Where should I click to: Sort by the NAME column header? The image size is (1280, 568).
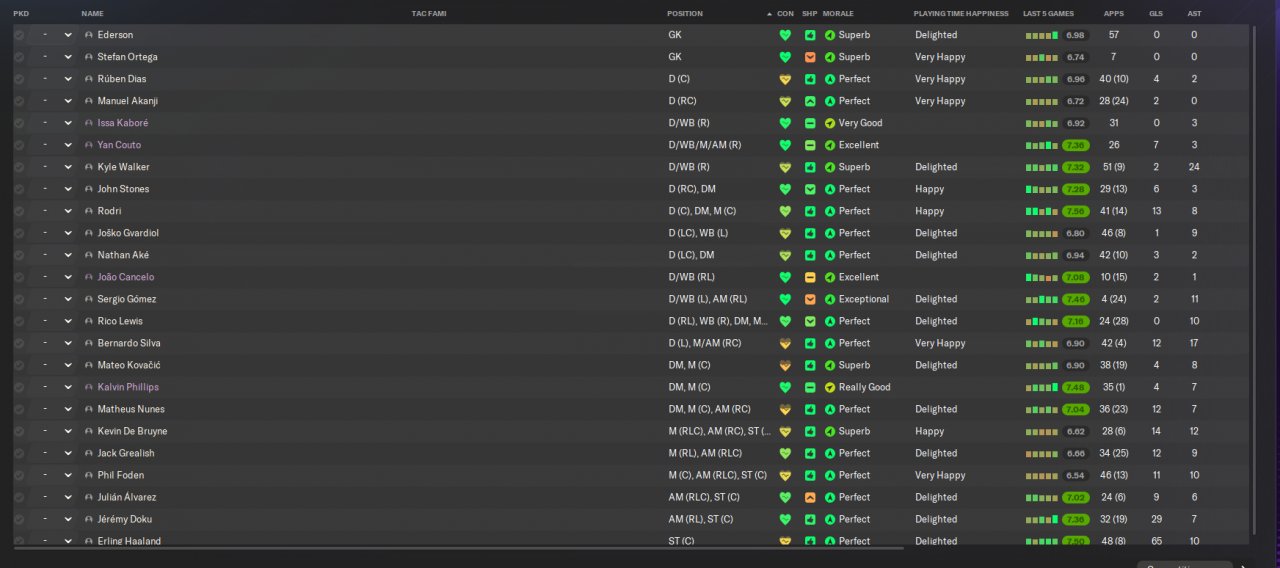[92, 14]
